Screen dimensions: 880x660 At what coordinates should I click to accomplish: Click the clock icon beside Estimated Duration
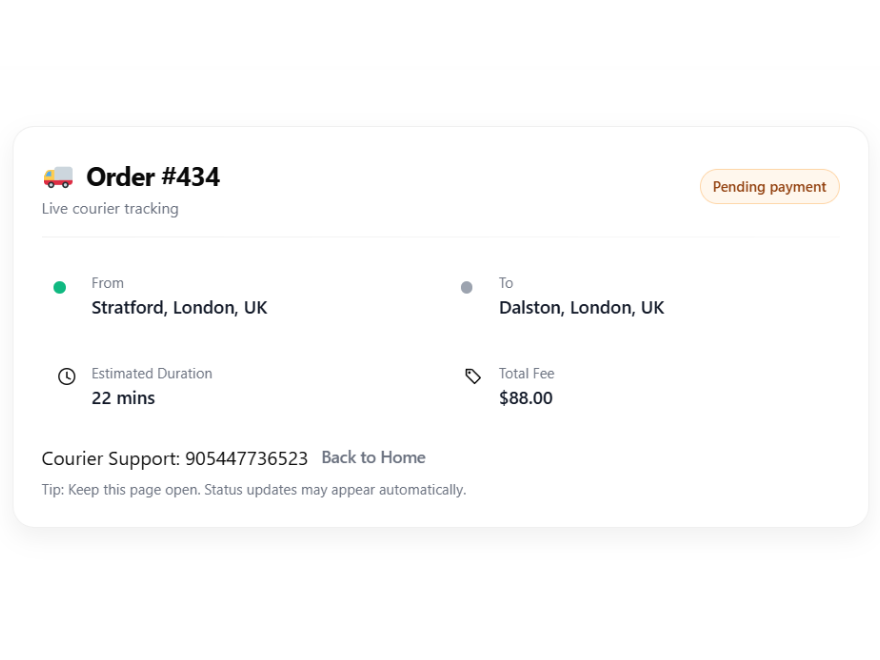pos(66,376)
